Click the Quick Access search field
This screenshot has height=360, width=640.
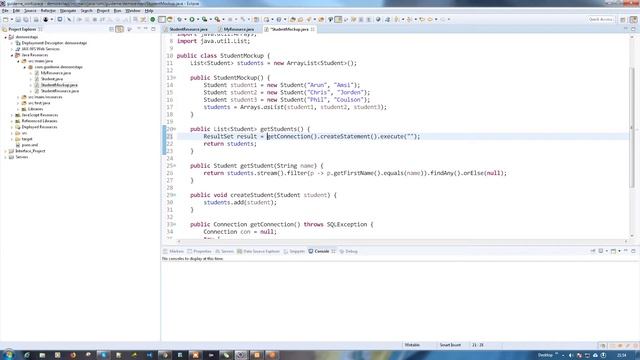click(x=600, y=19)
